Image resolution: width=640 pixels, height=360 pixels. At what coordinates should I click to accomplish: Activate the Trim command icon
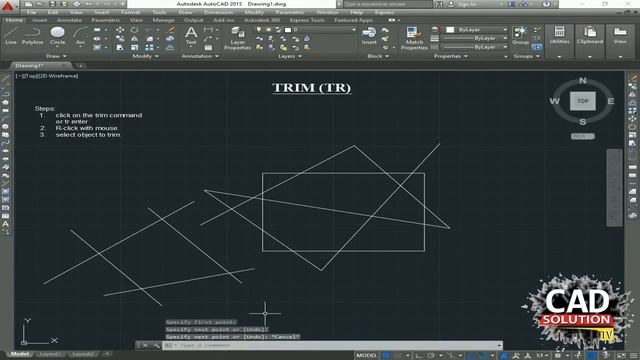point(150,30)
